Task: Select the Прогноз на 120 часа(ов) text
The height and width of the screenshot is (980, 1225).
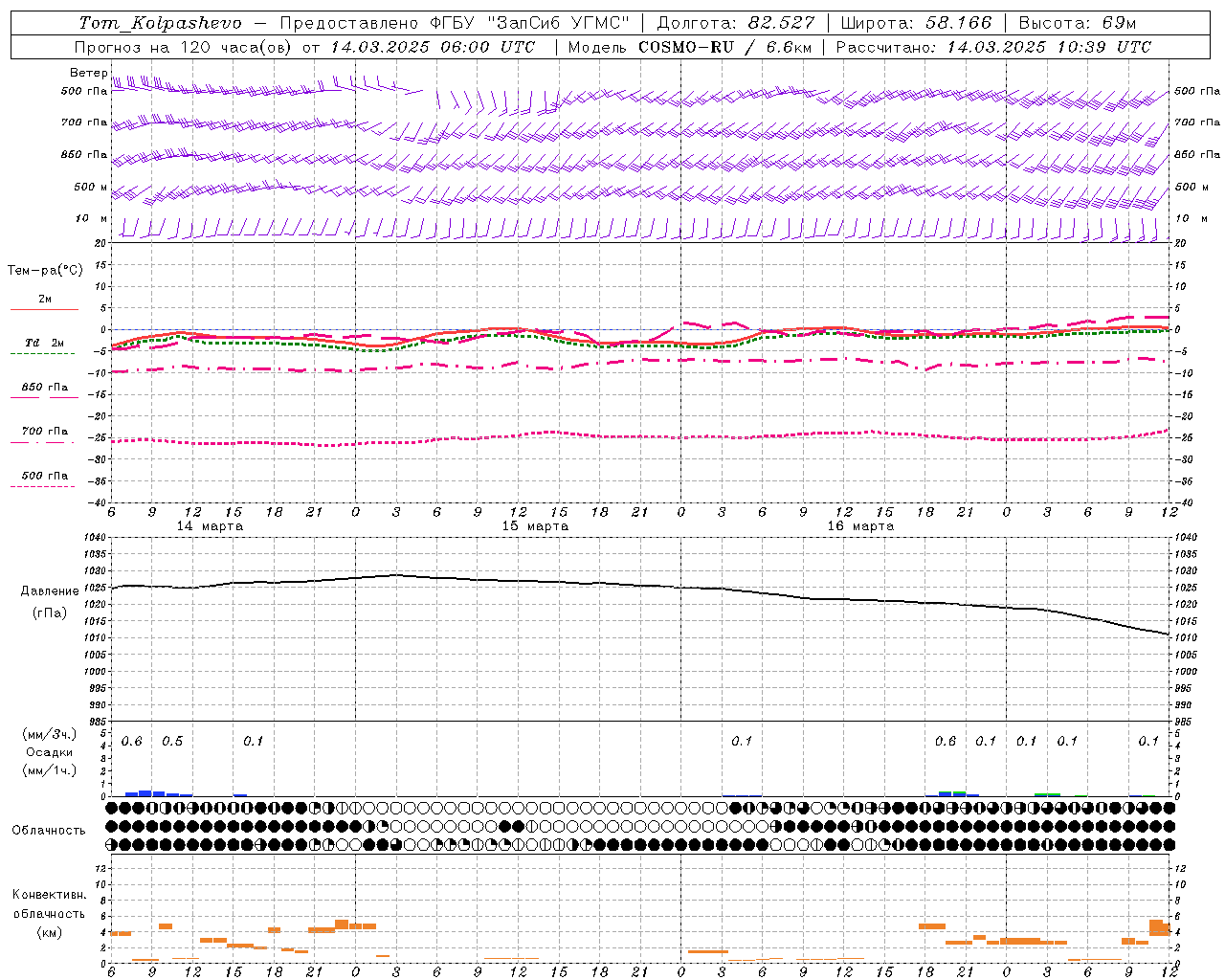Action: 185,47
